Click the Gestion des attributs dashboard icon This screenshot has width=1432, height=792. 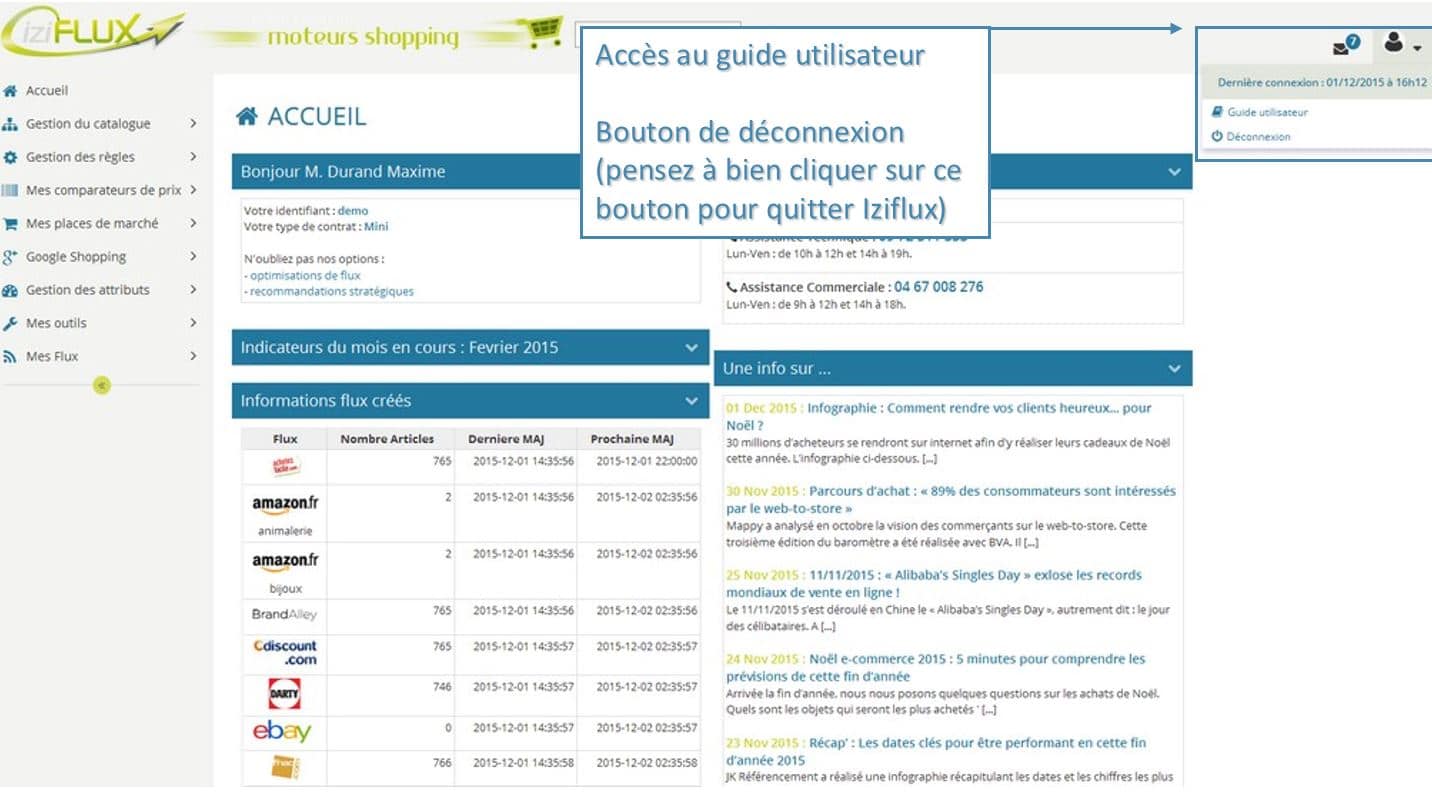pos(10,290)
